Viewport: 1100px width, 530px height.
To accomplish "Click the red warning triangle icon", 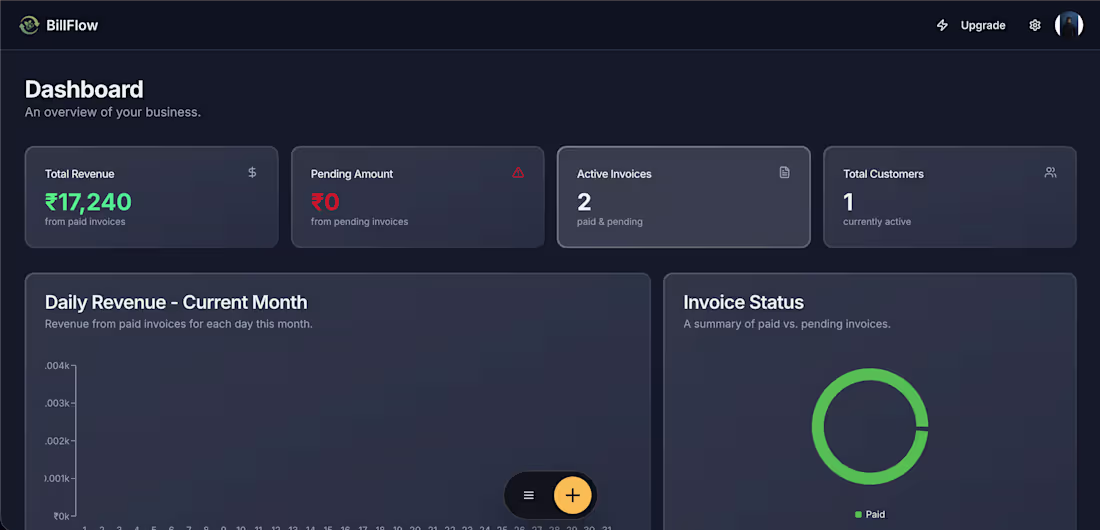I will tap(518, 172).
